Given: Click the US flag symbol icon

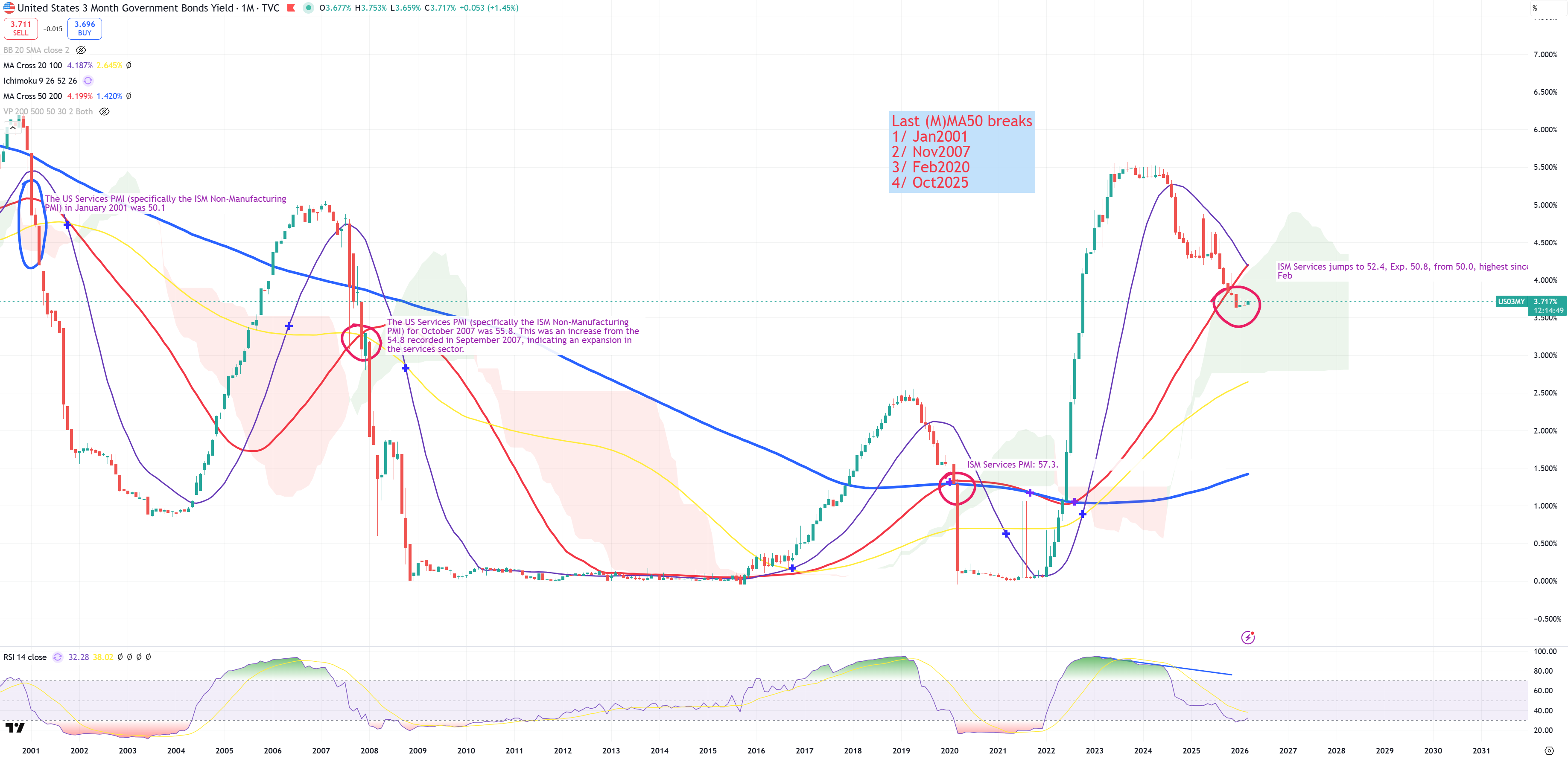Looking at the screenshot, I should [9, 8].
